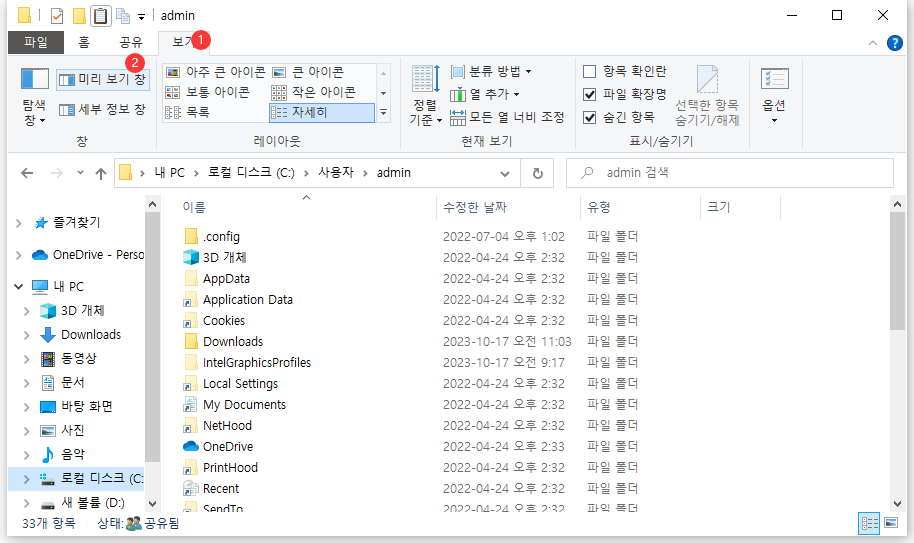Image resolution: width=914 pixels, height=543 pixels.
Task: Collapse the This PC (내 PC) tree node
Action: tap(19, 287)
